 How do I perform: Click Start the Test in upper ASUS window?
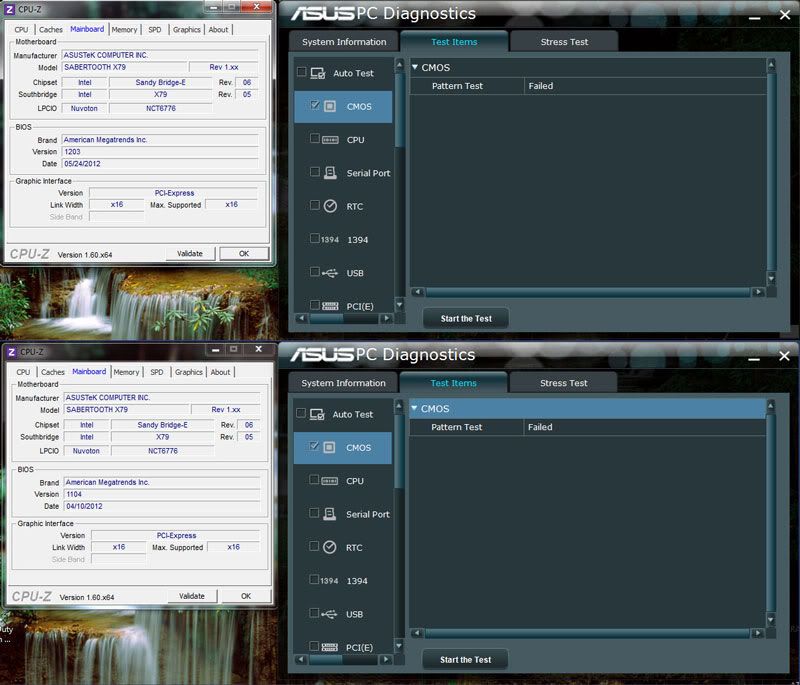click(466, 318)
